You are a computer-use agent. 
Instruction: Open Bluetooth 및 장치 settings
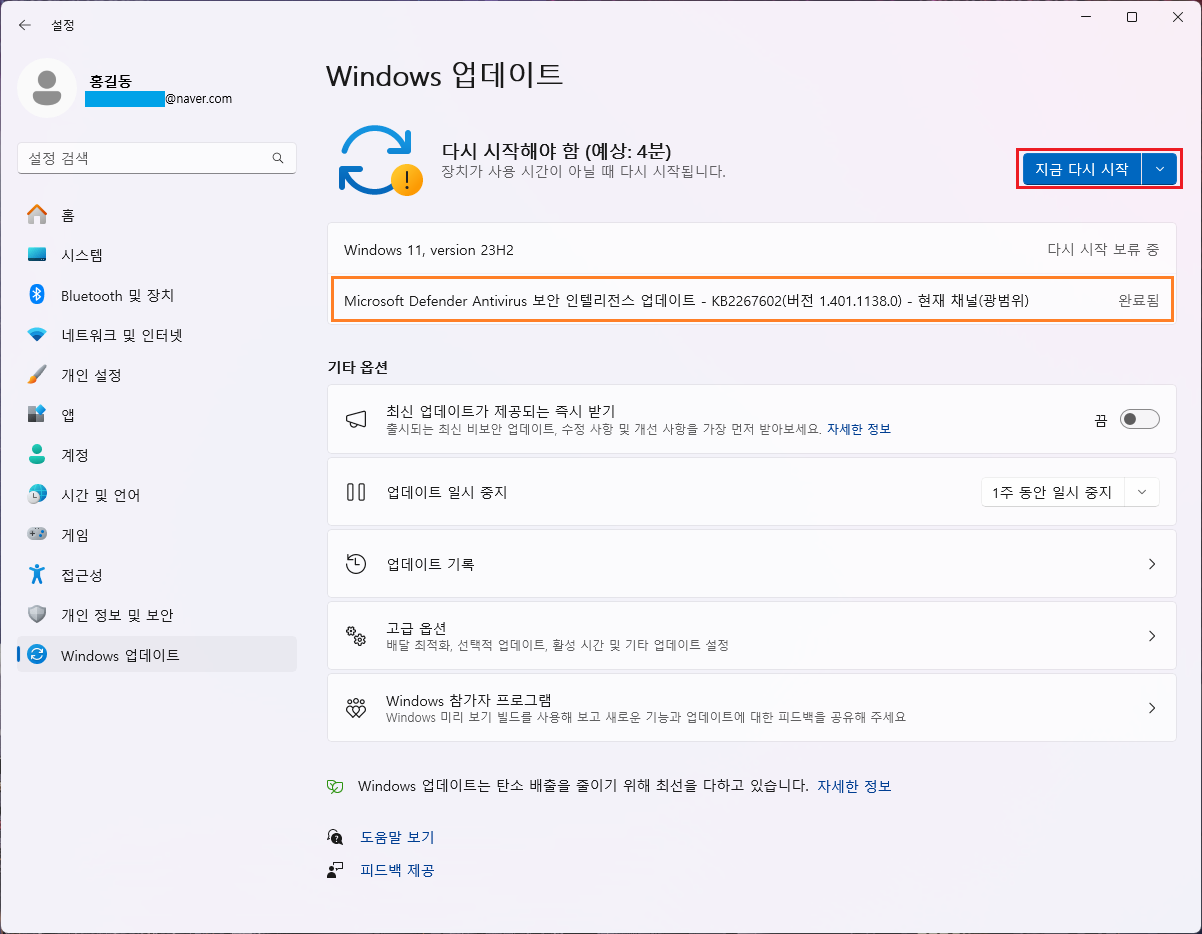click(x=157, y=295)
